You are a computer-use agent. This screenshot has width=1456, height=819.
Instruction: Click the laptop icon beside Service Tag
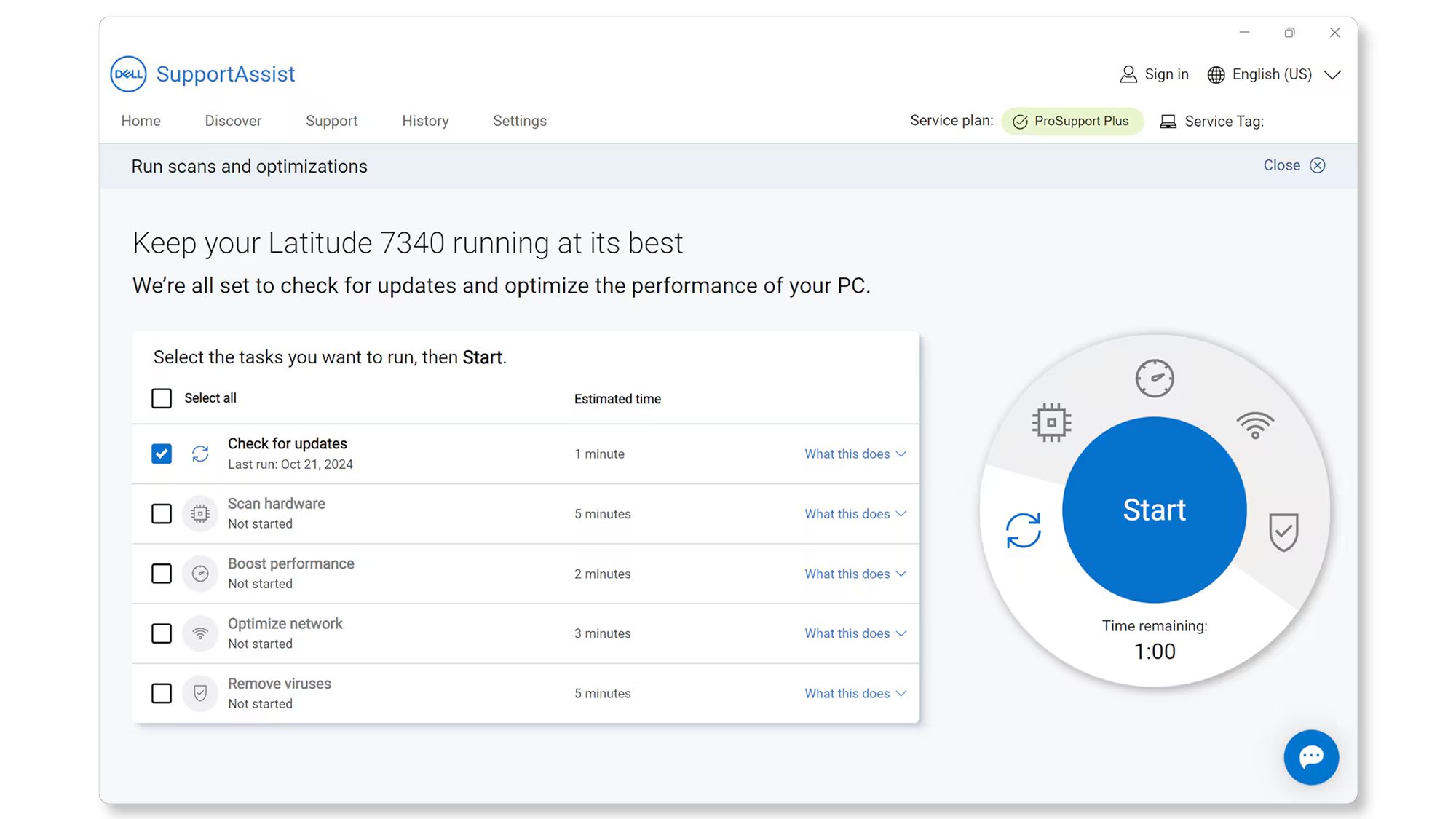[1168, 122]
